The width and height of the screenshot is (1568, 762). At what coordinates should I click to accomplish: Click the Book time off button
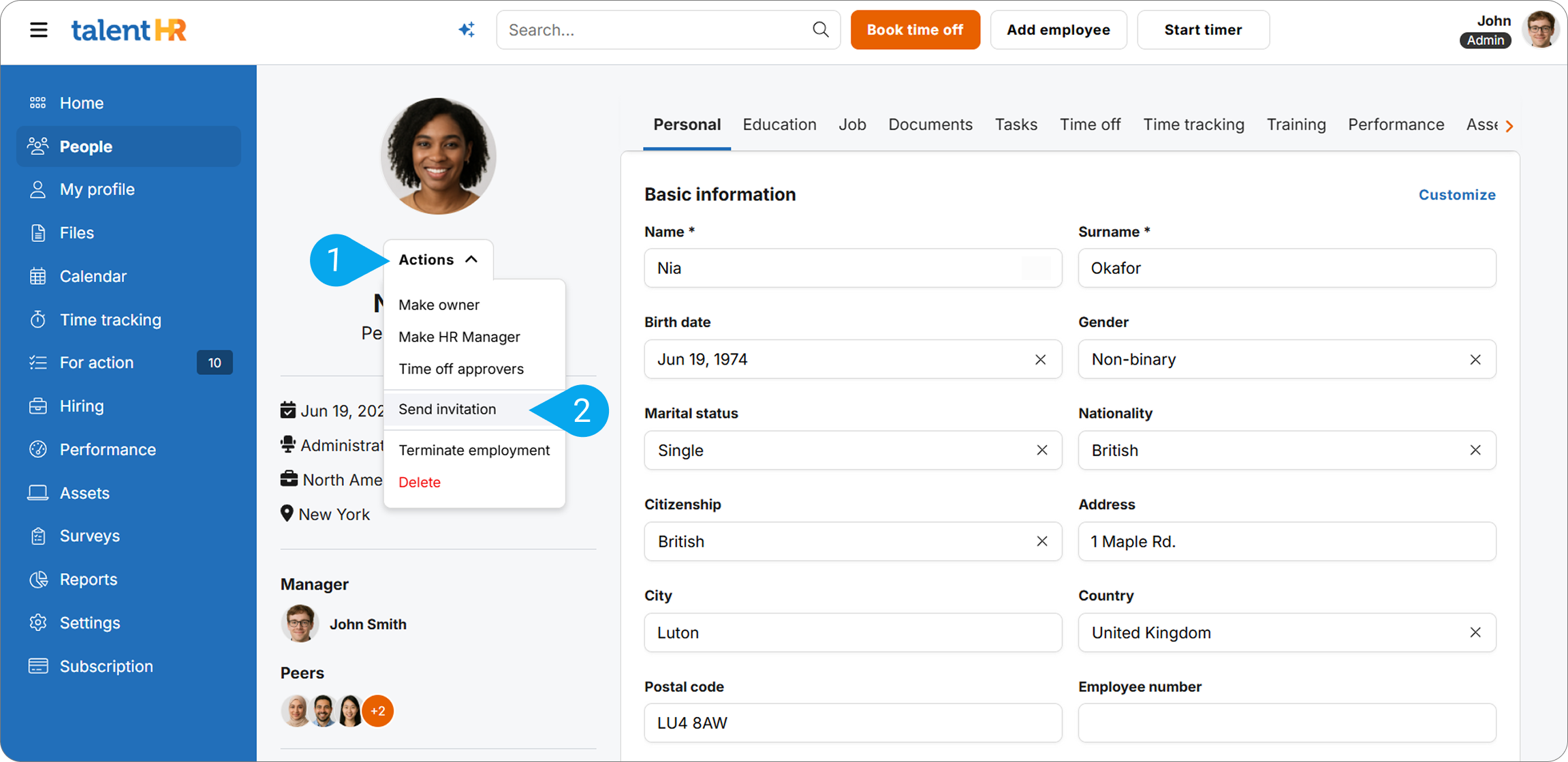(915, 30)
